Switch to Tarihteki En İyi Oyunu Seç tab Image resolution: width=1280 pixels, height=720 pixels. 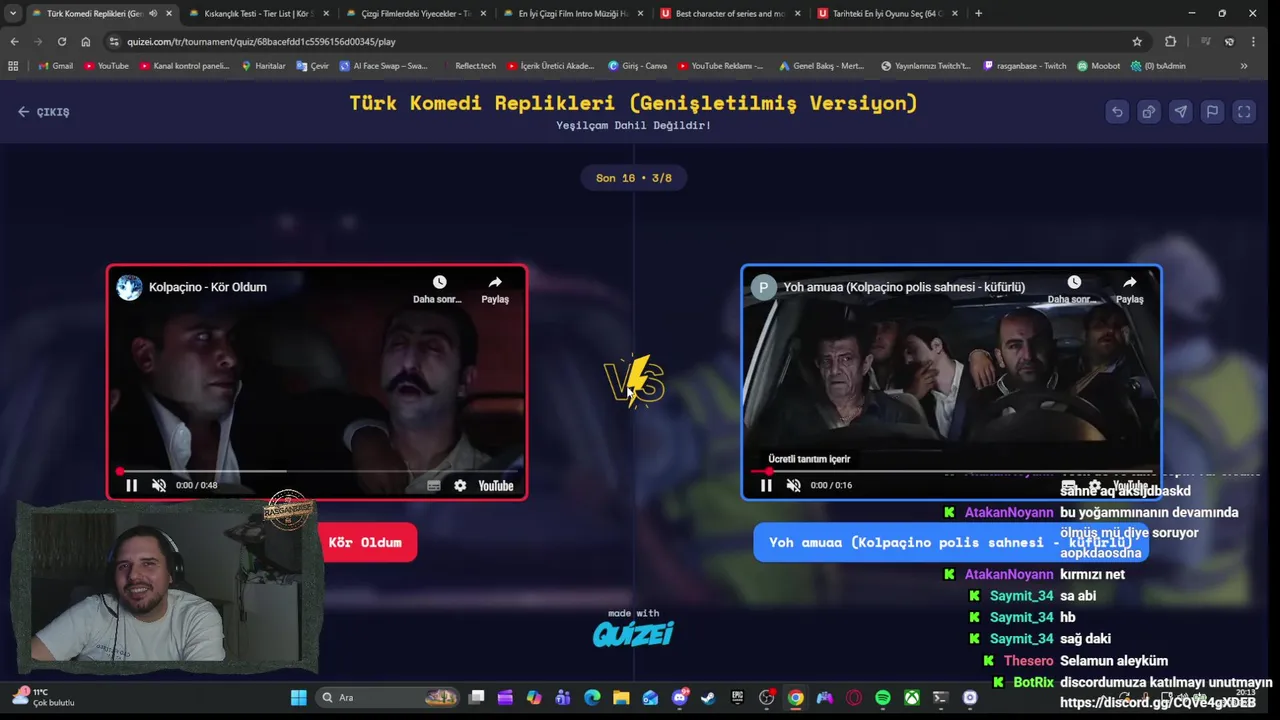pyautogui.click(x=886, y=14)
